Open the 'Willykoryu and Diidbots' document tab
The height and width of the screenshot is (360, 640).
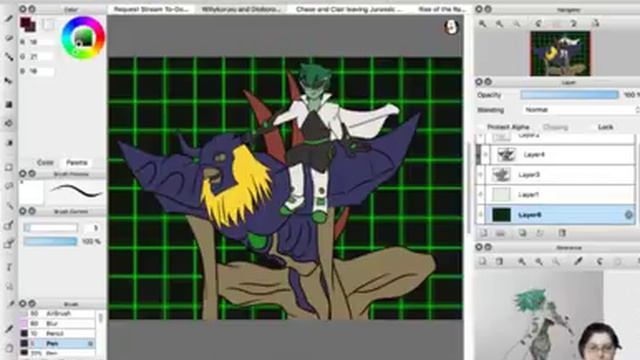click(x=241, y=9)
